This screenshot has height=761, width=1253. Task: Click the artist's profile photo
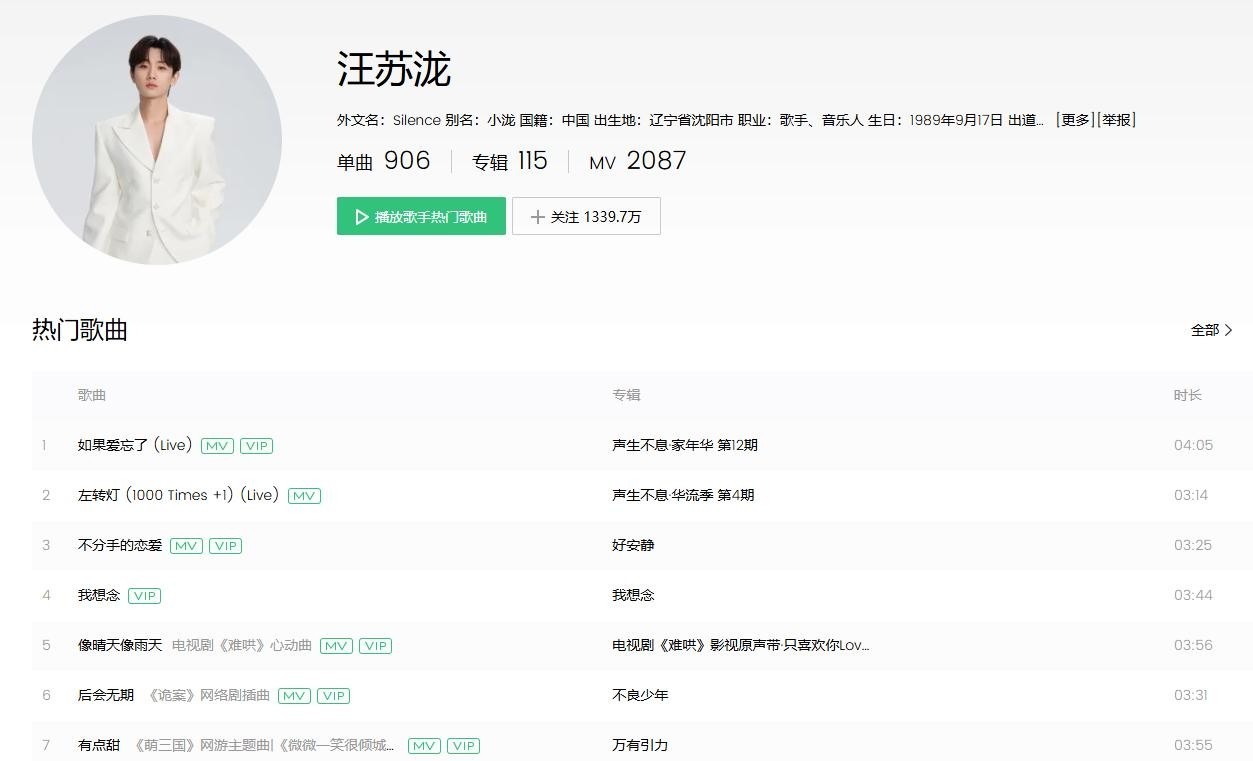[157, 140]
